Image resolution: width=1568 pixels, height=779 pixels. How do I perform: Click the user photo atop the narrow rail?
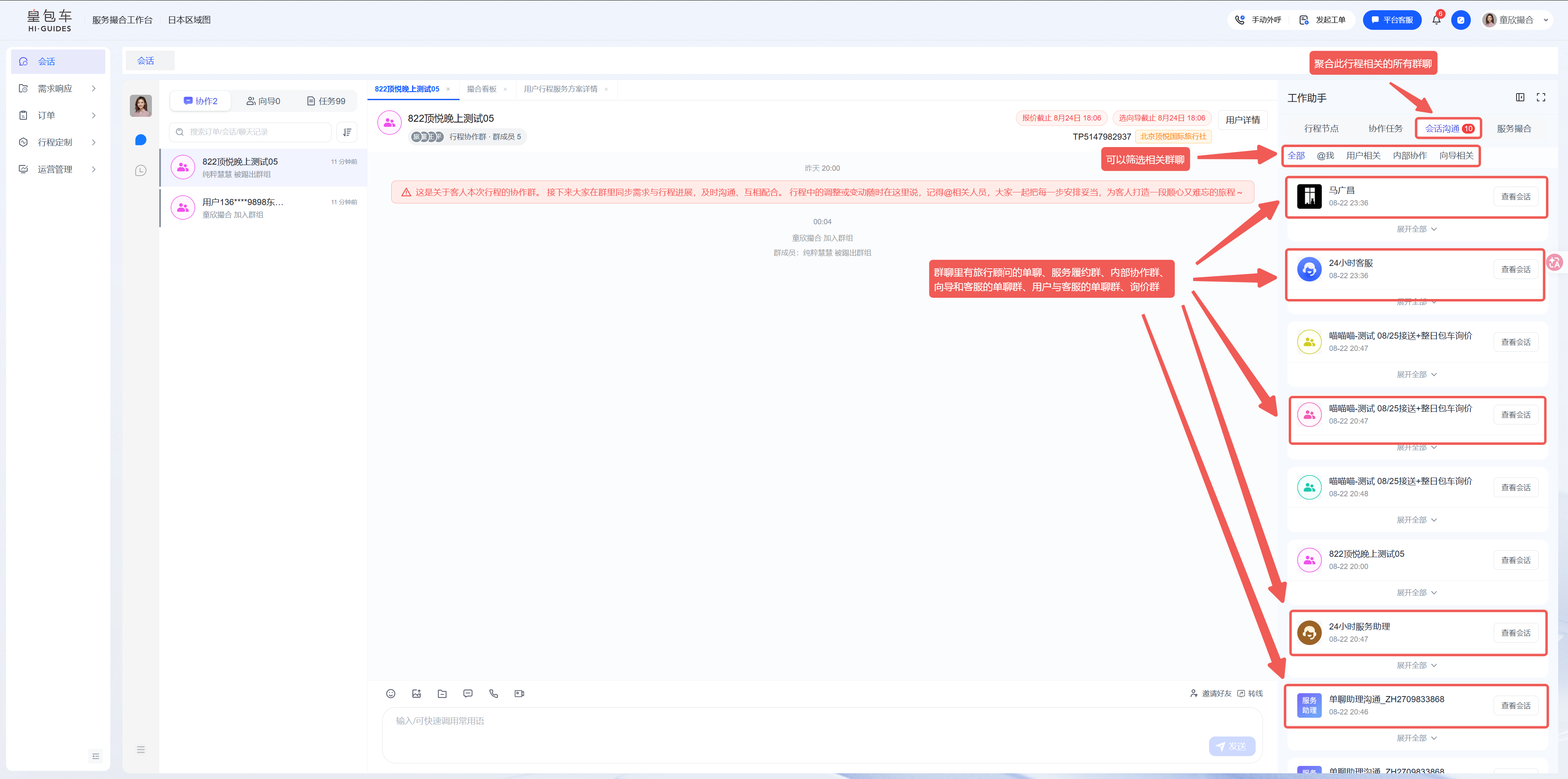click(140, 105)
